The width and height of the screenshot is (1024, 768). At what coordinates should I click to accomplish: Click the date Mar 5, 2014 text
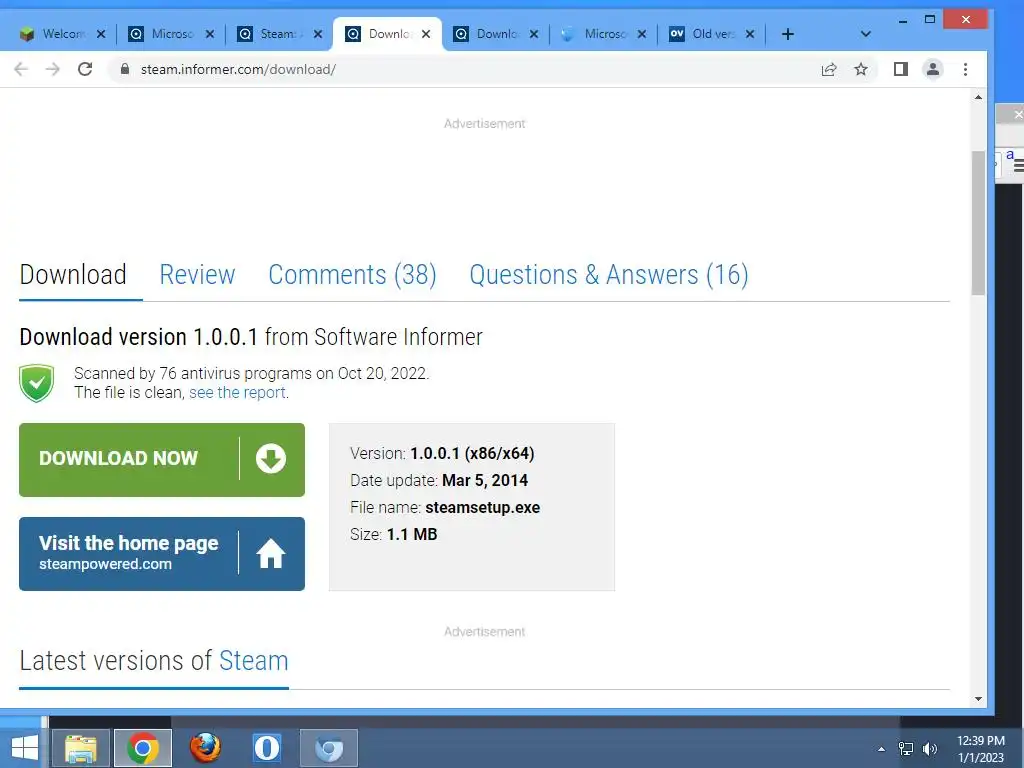click(485, 481)
